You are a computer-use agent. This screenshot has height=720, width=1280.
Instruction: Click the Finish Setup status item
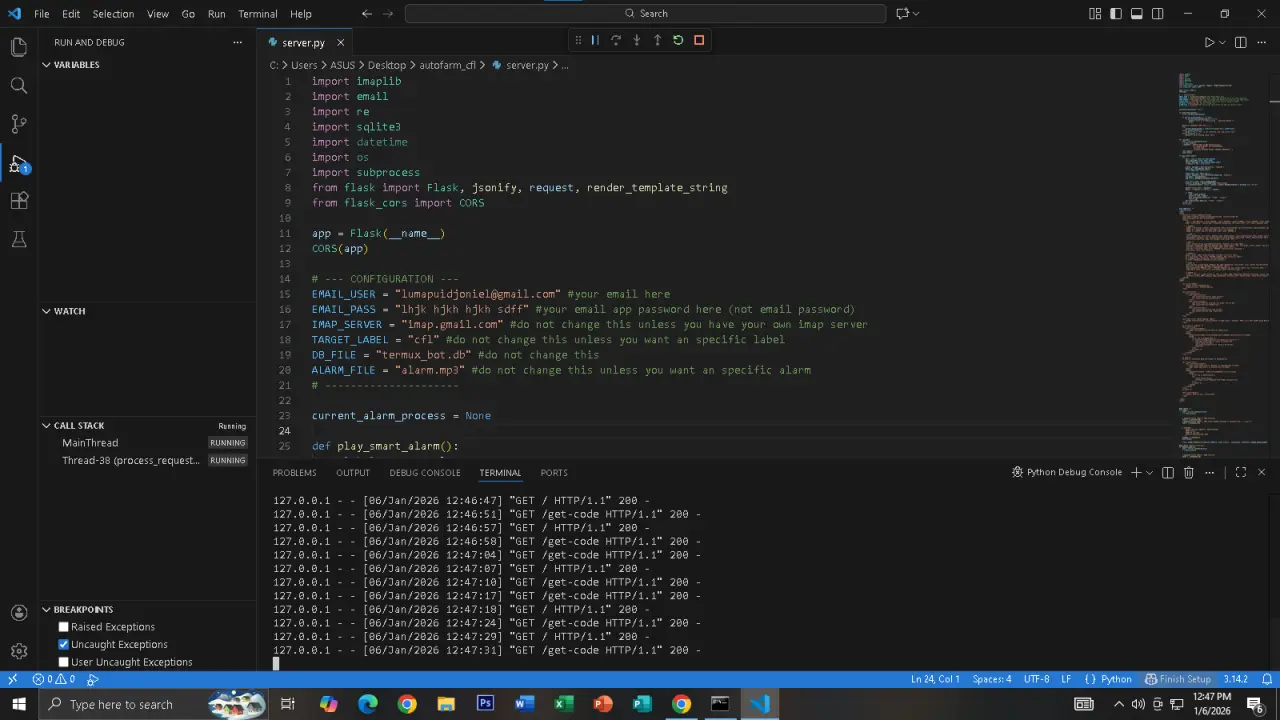(1178, 679)
